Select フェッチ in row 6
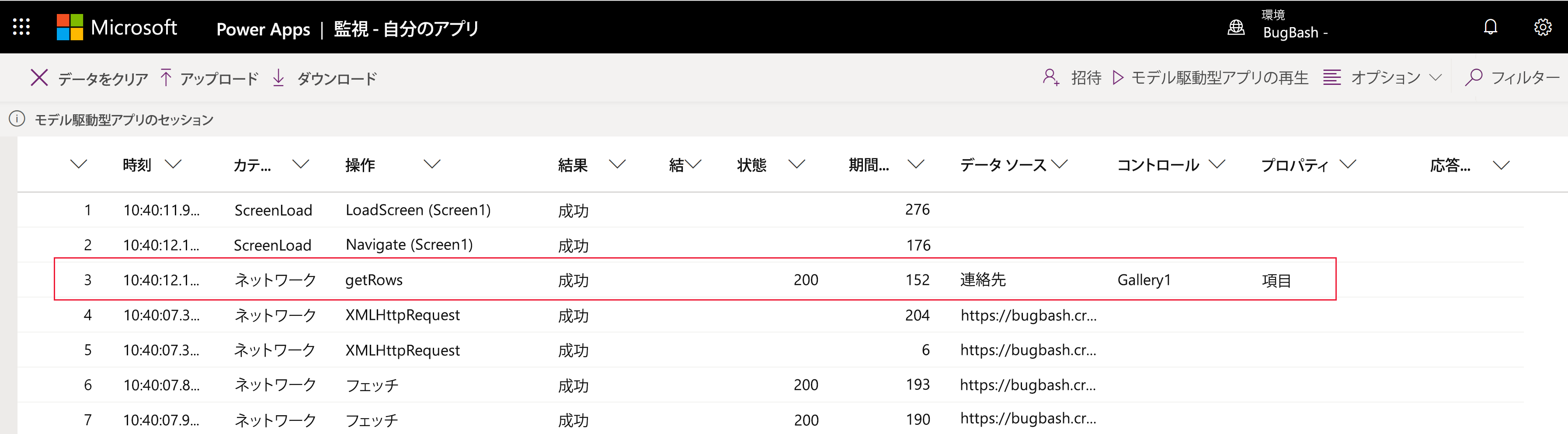Screen dimensions: 1568x434 point(372,385)
